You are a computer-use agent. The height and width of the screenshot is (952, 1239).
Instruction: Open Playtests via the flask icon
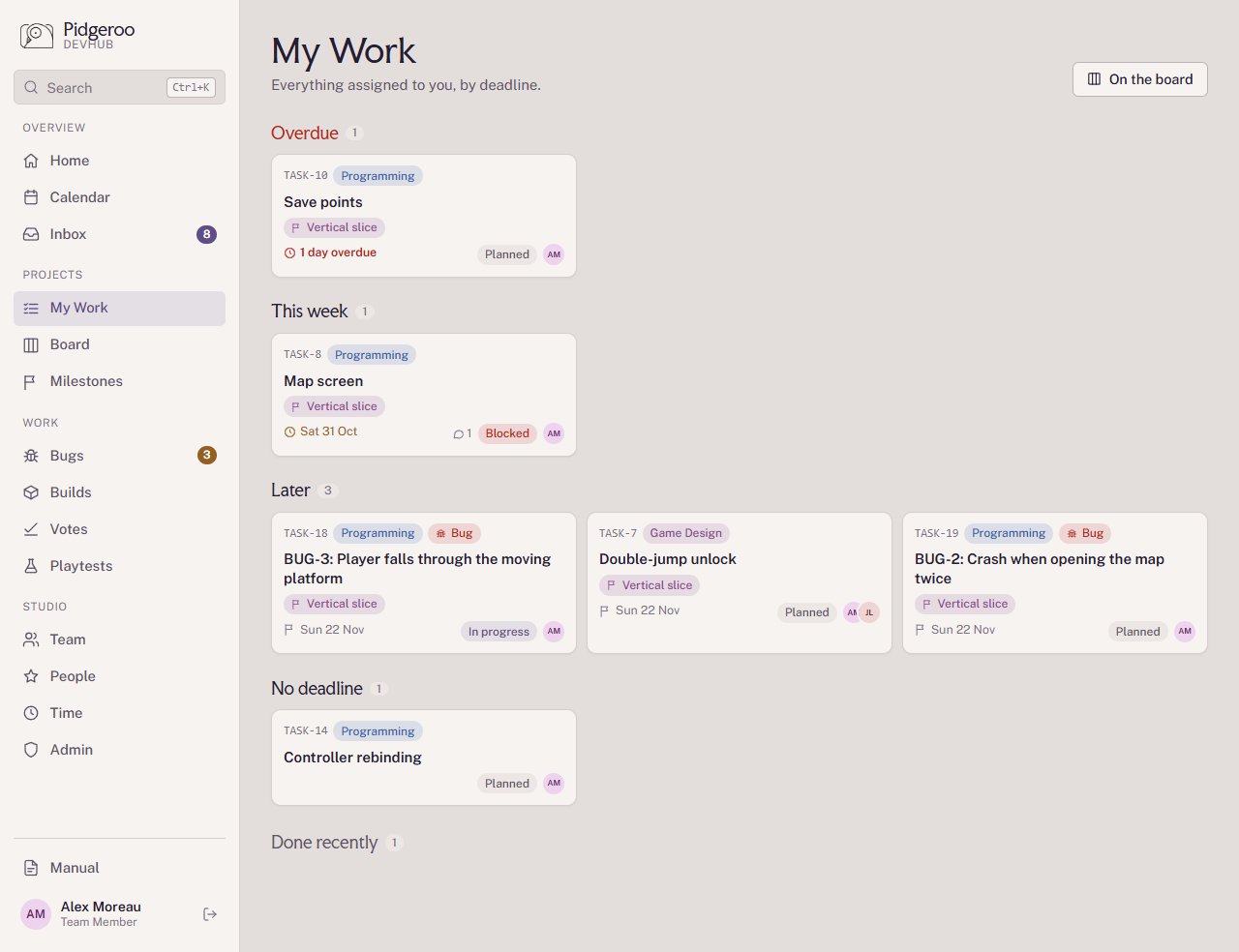click(x=31, y=566)
